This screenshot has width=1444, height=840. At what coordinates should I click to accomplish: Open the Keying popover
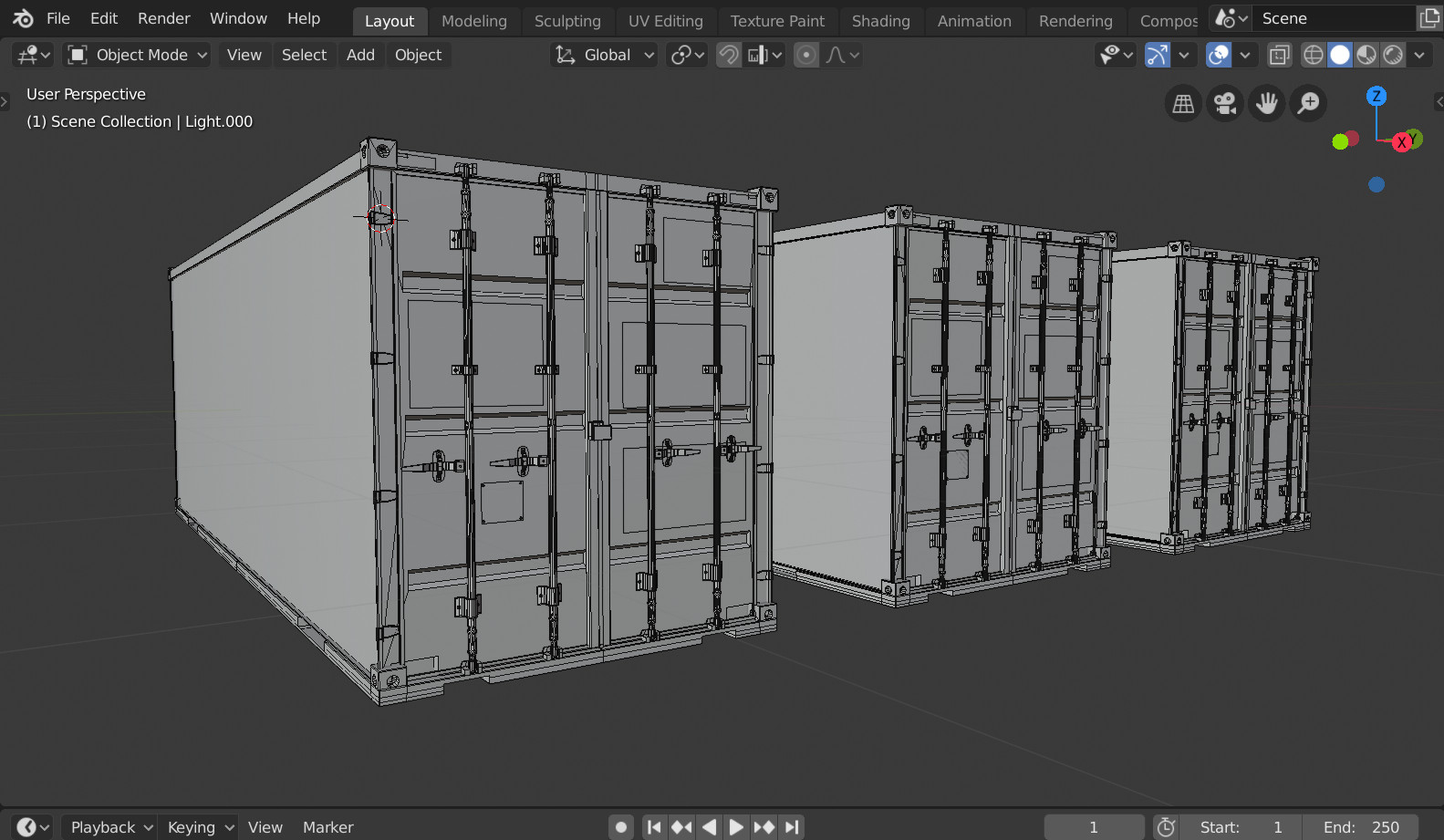point(199,827)
